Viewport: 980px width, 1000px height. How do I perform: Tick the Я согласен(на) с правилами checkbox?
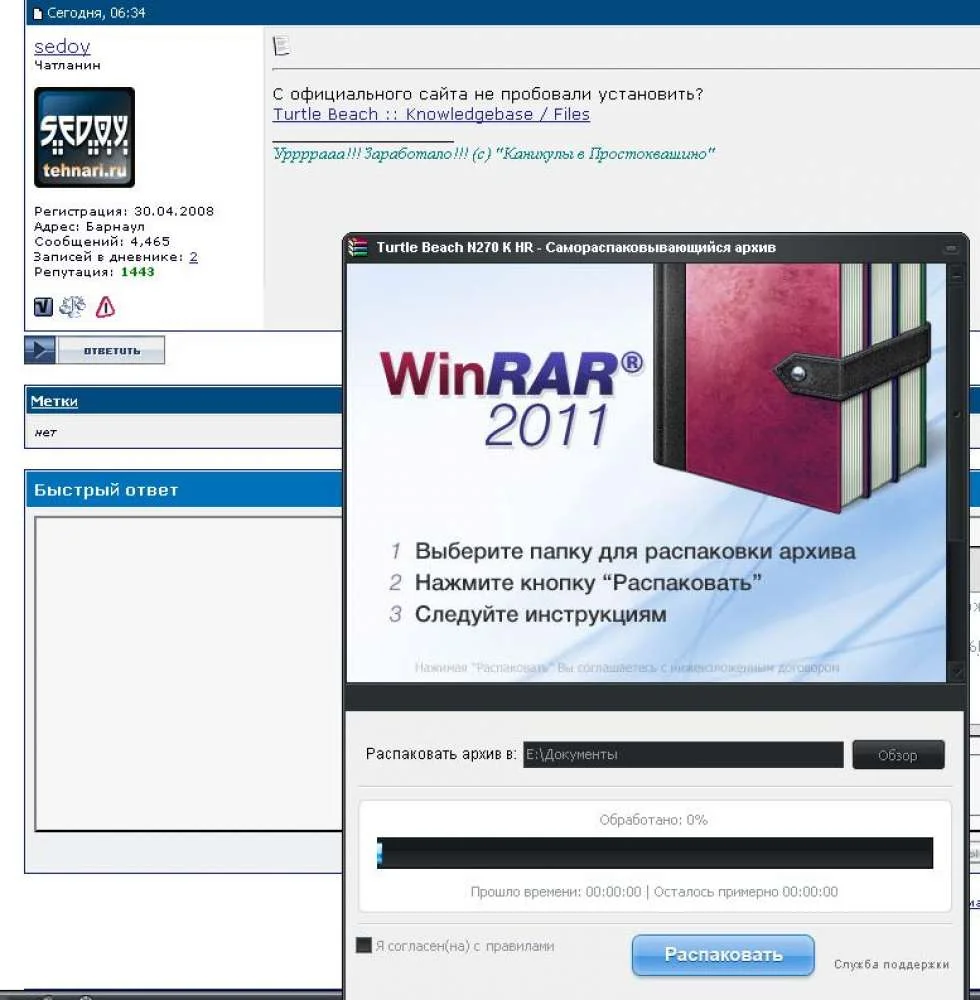coord(363,945)
